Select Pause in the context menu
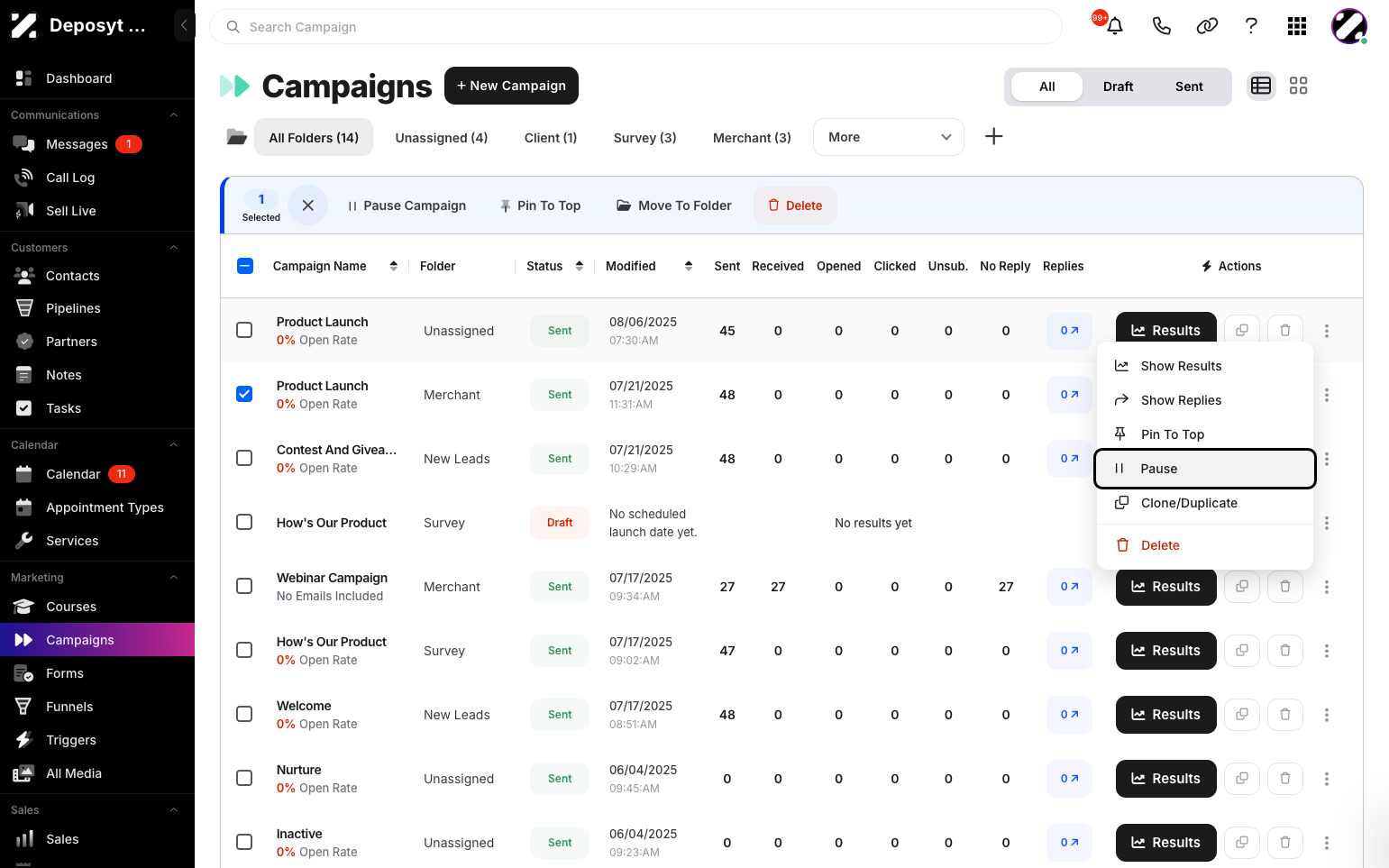Screen dimensions: 1389x868 pyautogui.click(x=1205, y=469)
